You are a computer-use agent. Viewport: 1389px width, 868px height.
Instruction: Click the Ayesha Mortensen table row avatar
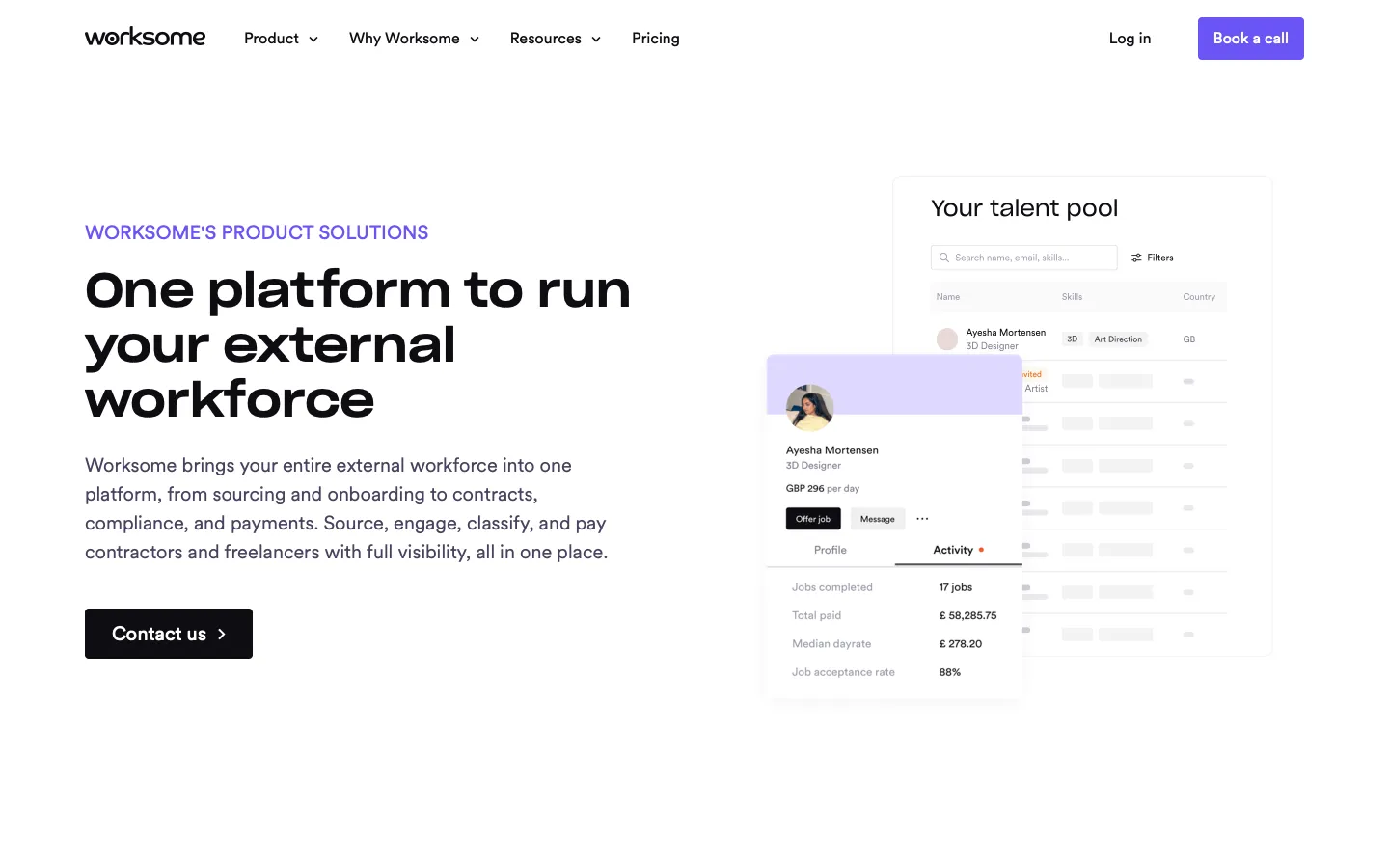pos(947,339)
